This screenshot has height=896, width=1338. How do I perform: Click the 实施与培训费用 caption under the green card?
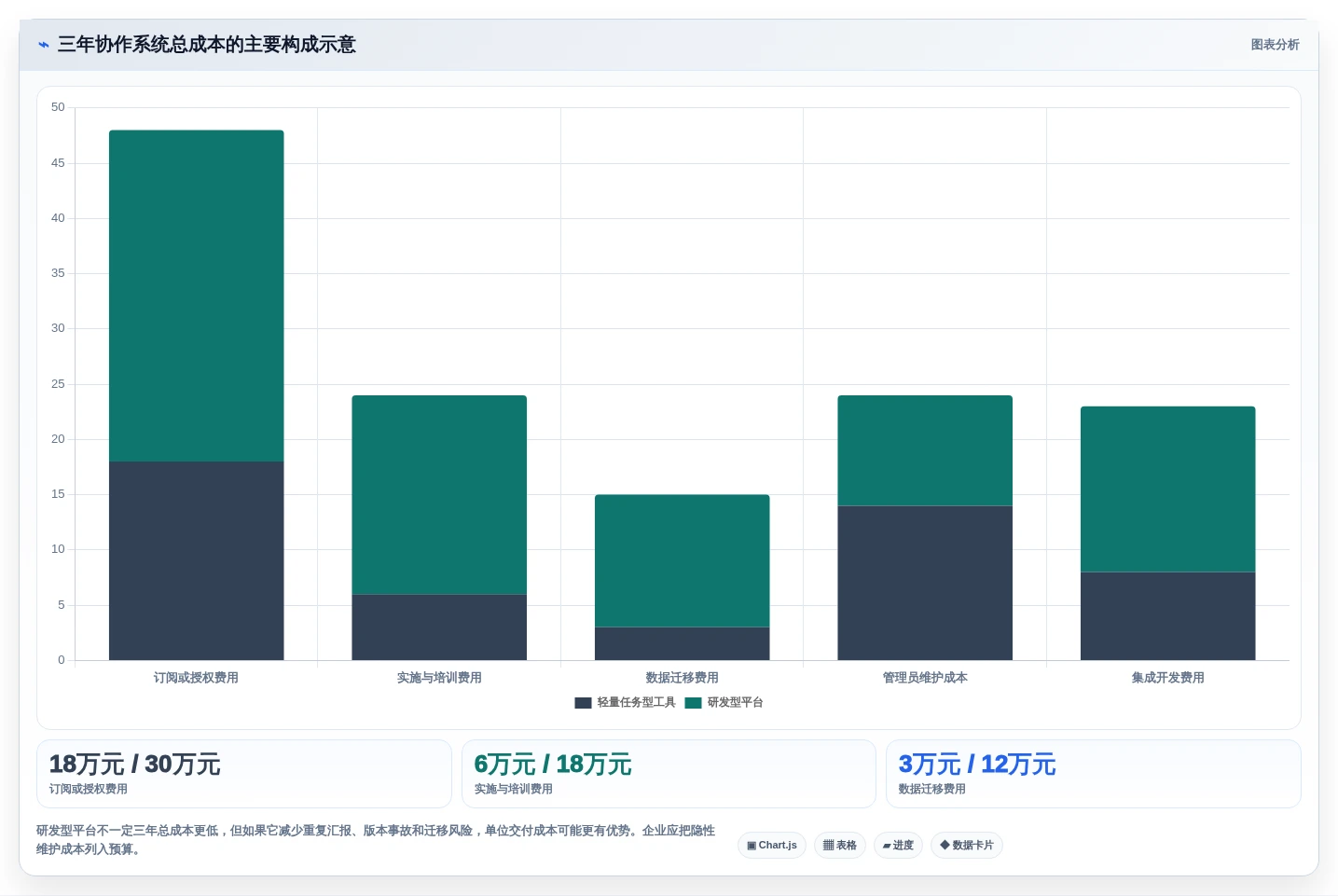click(514, 789)
